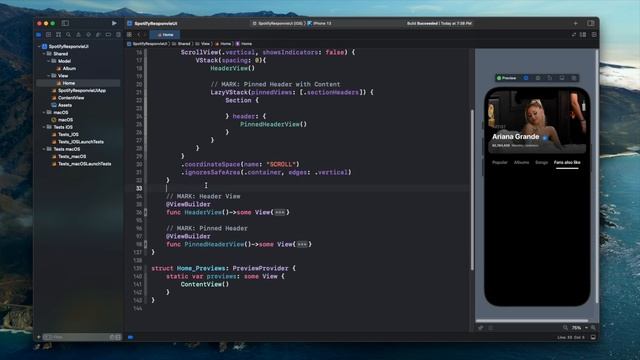Open the breakpoint navigator
Image resolution: width=640 pixels, height=360 pixels.
click(x=108, y=35)
